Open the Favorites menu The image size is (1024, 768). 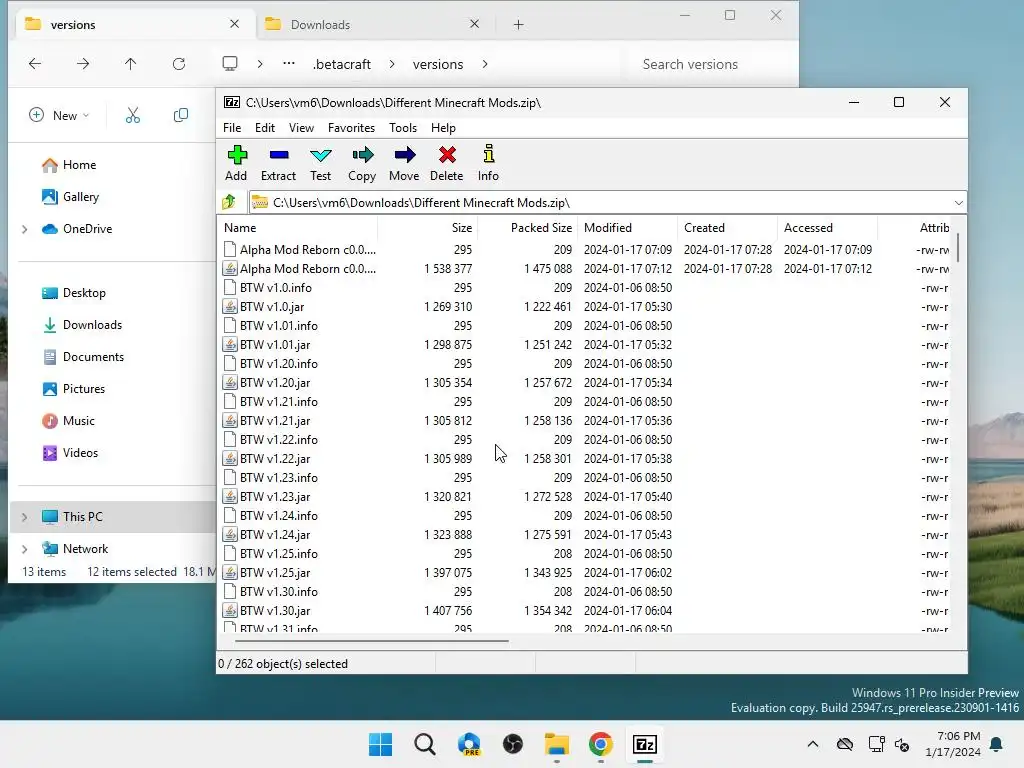[351, 128]
